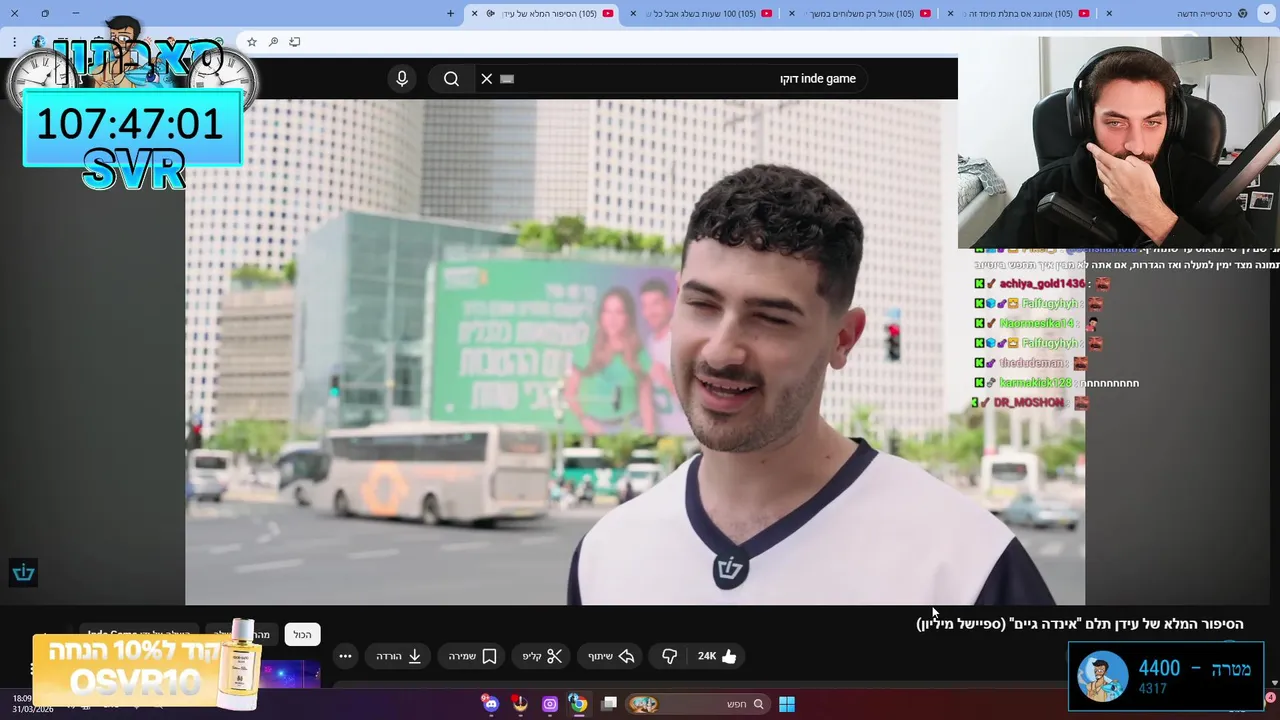
Task: Click chat user Naormesika14
Action: [x=1037, y=323]
